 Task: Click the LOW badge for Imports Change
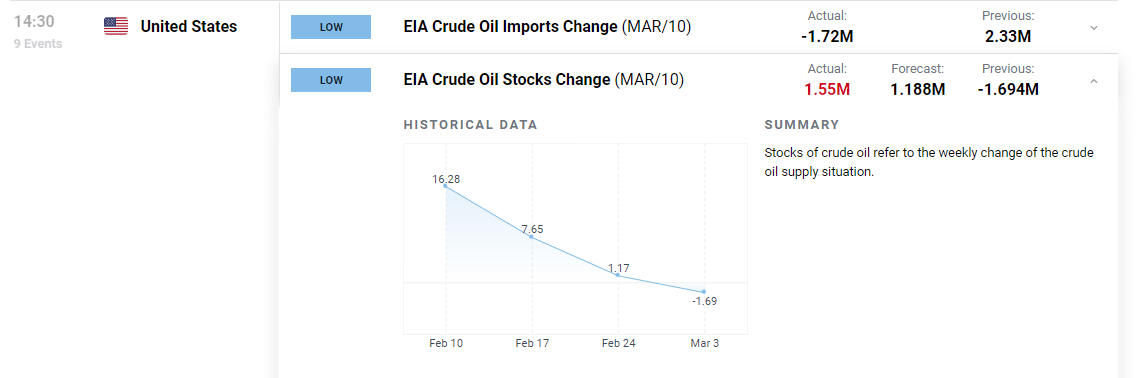tap(331, 27)
